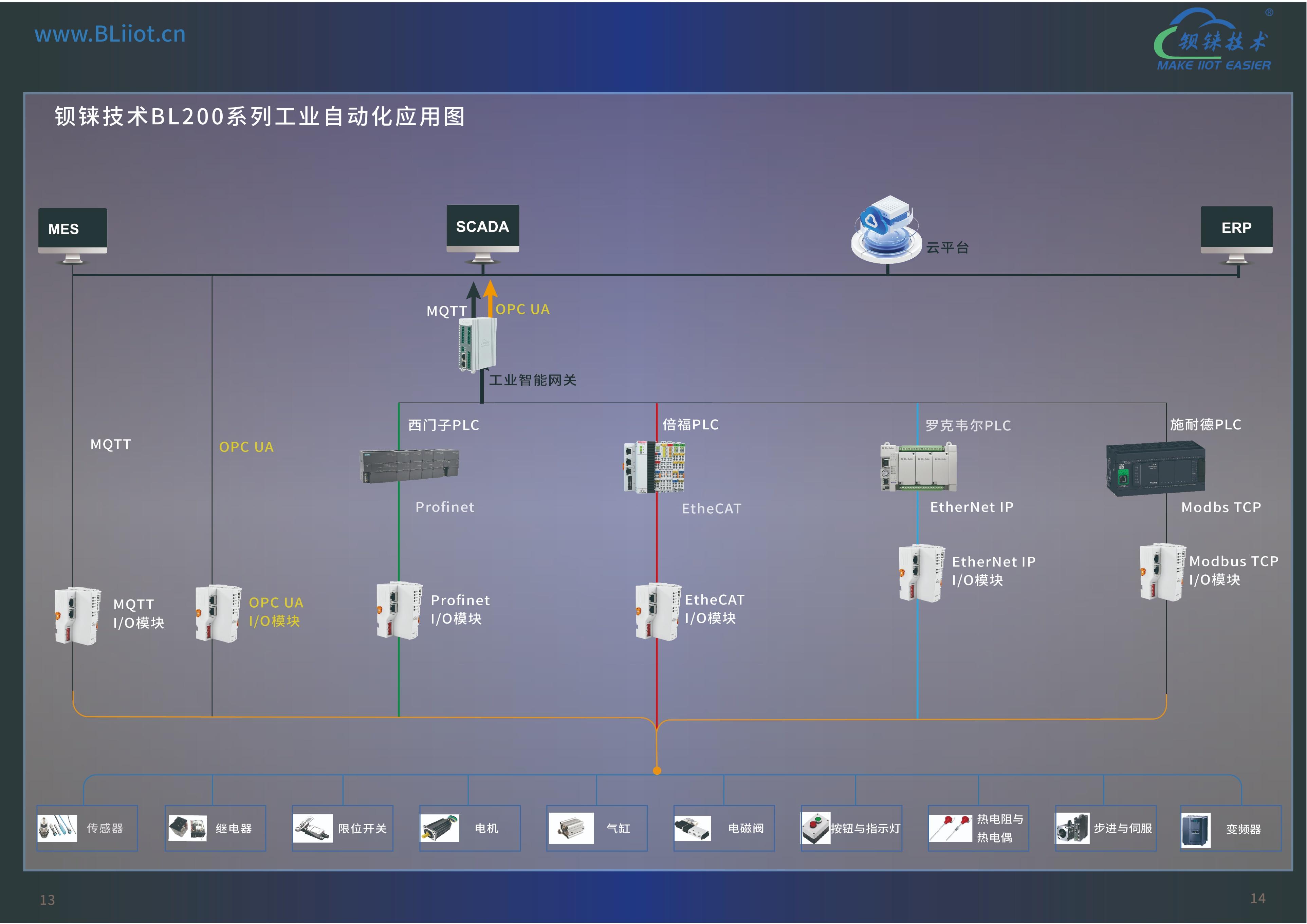Click the Profinet protocol label under Siemens PLC
Screen dimensions: 1307x924
[x=445, y=507]
